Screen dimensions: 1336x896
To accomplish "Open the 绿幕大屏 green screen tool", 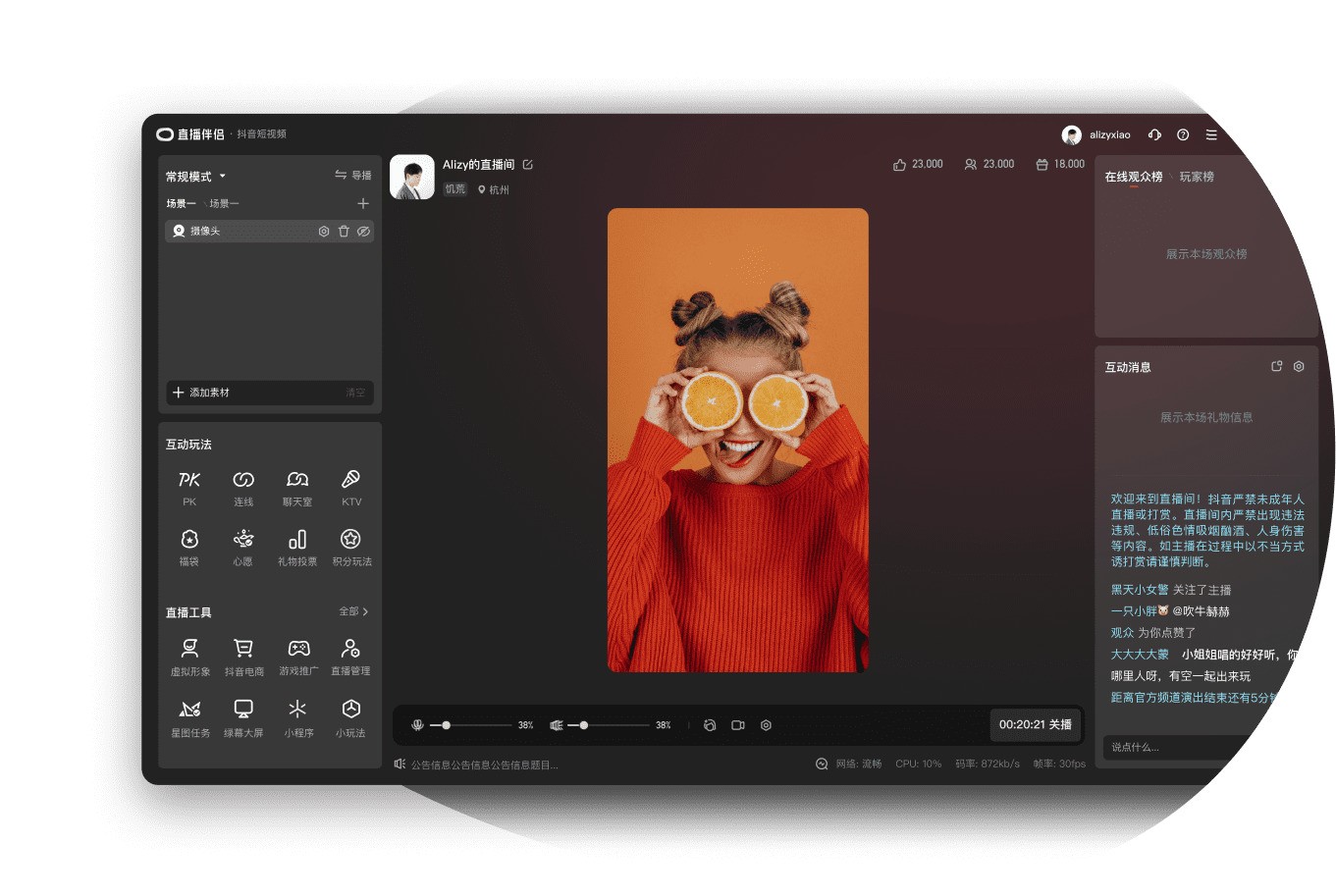I will 243,710.
